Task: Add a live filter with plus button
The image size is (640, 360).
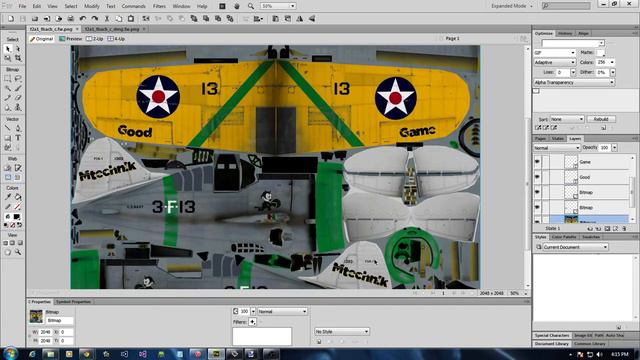Action: pyautogui.click(x=252, y=322)
